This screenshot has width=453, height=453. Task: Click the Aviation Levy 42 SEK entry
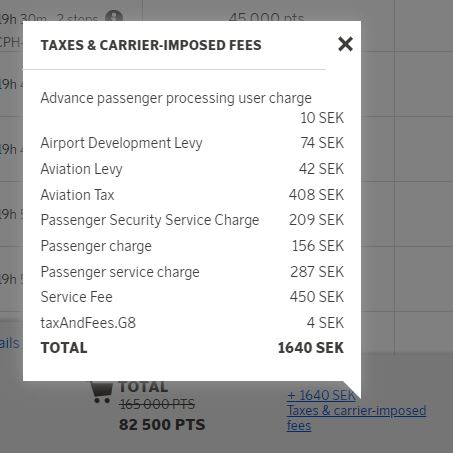point(192,169)
